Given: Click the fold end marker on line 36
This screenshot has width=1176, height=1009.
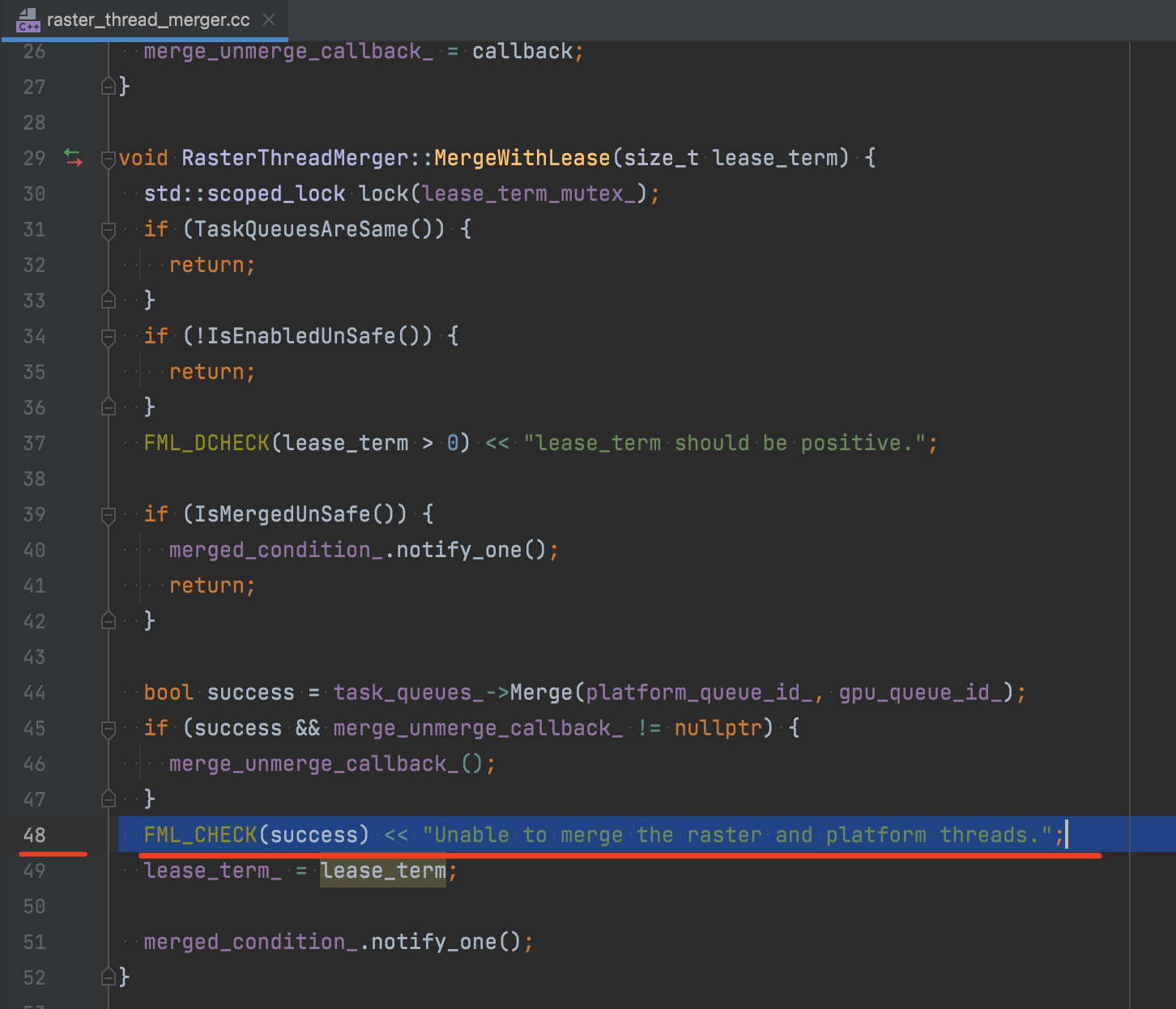Looking at the screenshot, I should pos(108,407).
